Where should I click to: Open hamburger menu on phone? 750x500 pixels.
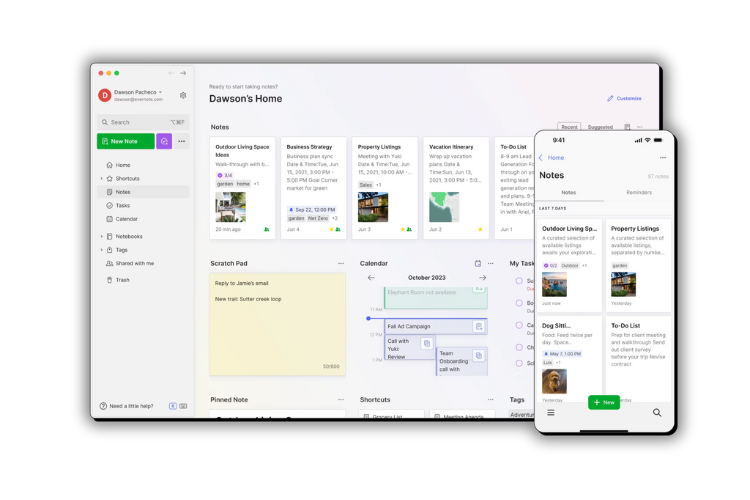(x=551, y=412)
